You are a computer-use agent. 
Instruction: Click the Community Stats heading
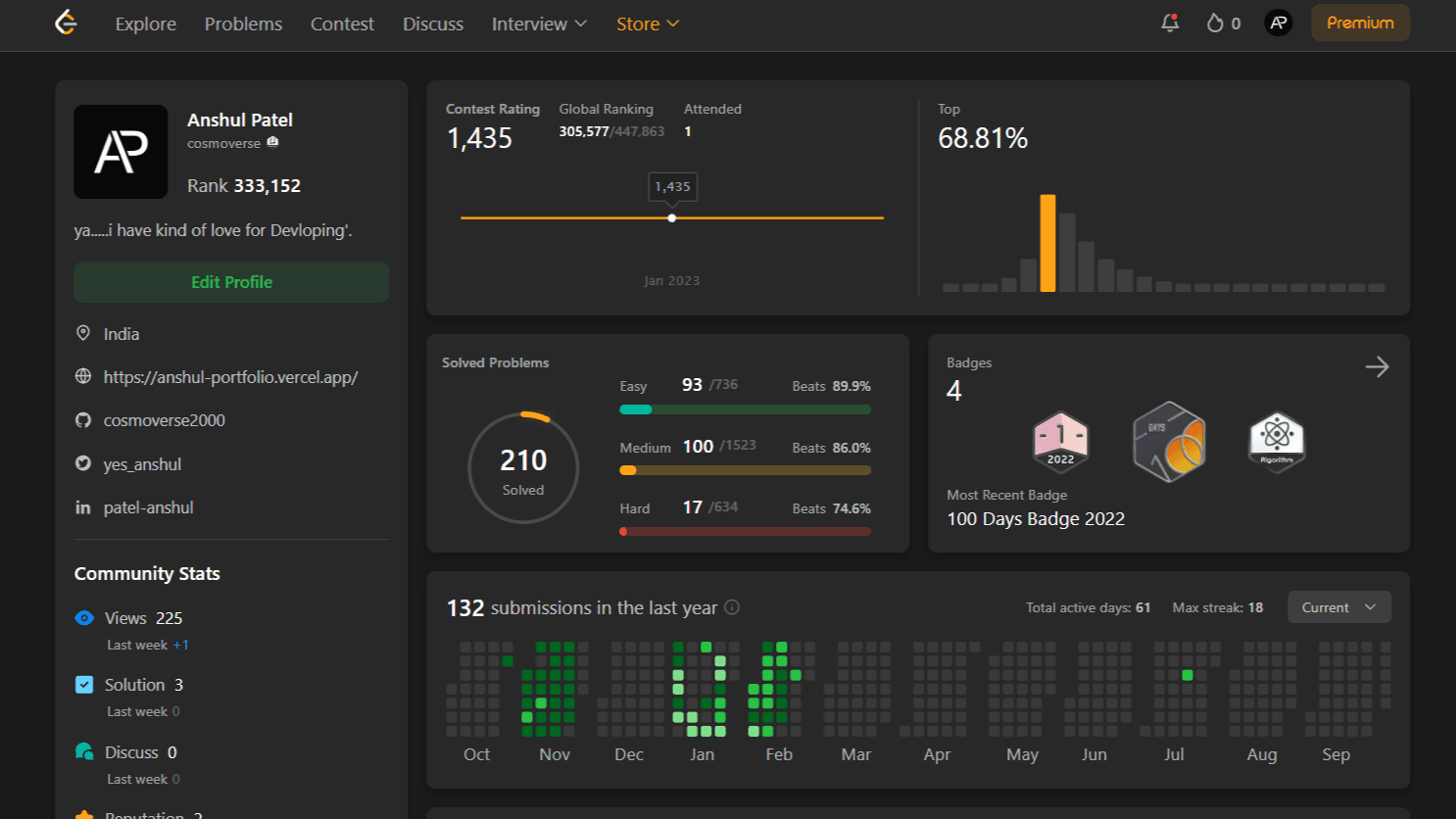(147, 574)
